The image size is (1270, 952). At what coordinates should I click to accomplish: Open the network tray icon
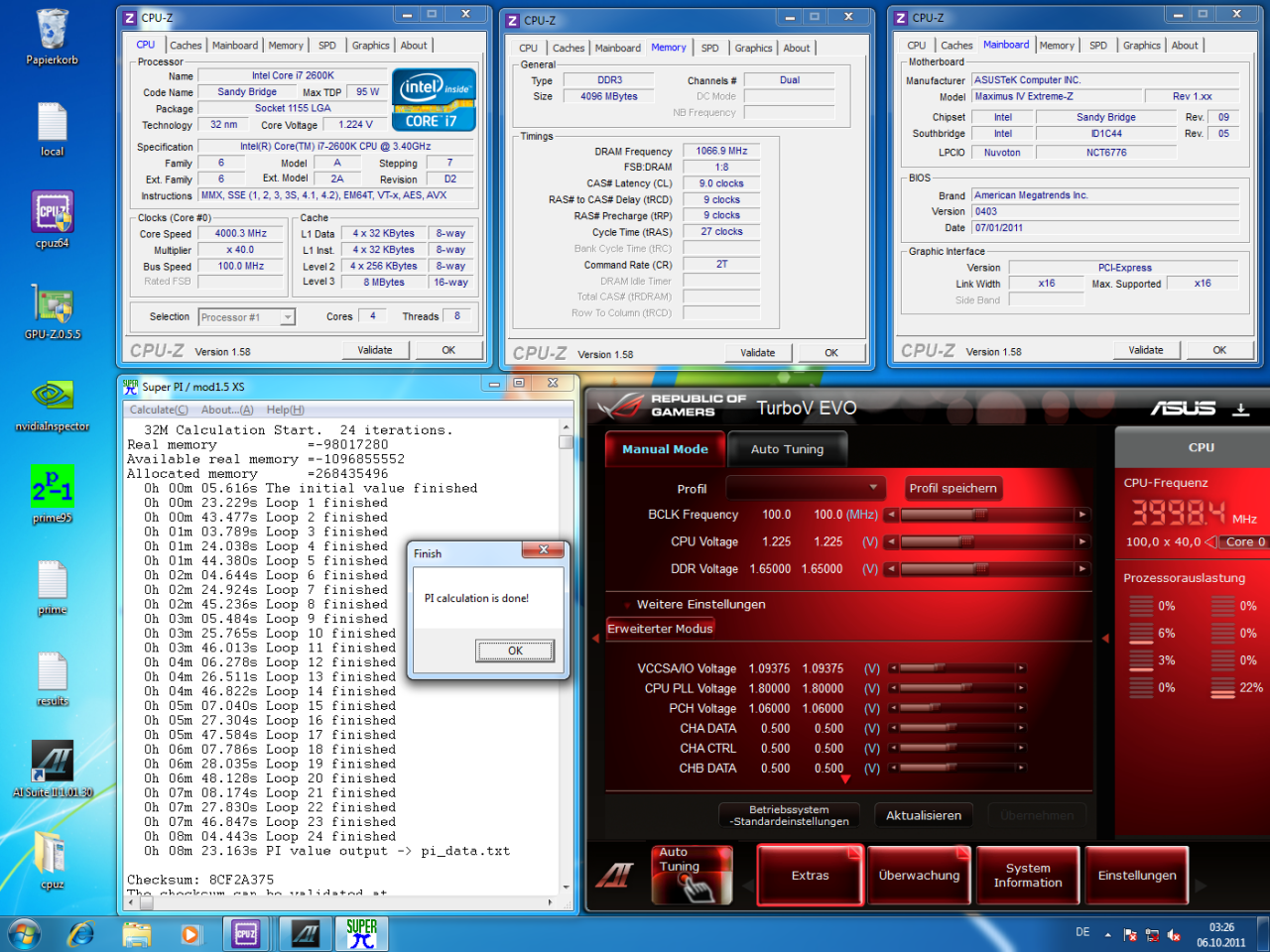click(x=1152, y=934)
